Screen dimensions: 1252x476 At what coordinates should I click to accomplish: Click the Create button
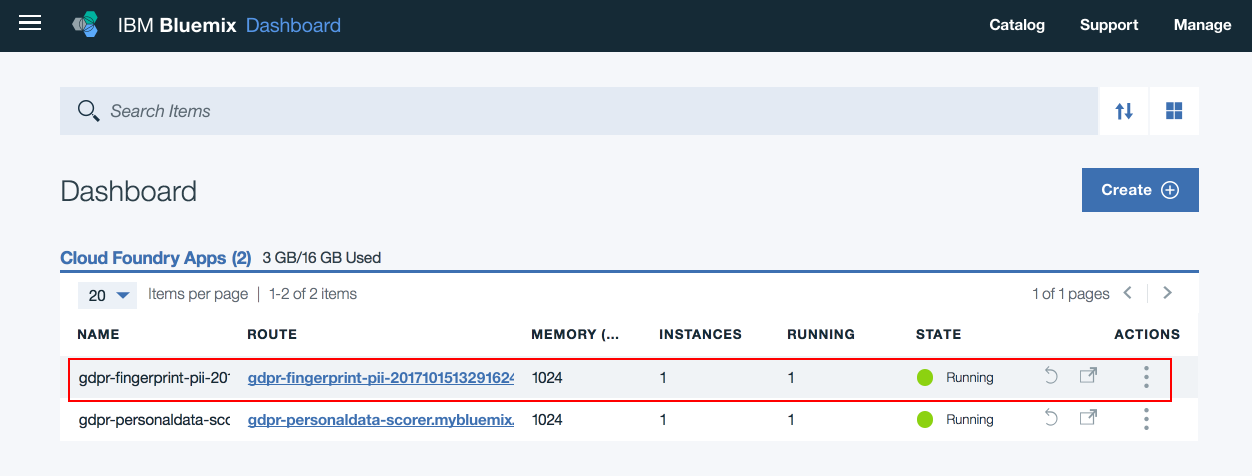pos(1140,190)
